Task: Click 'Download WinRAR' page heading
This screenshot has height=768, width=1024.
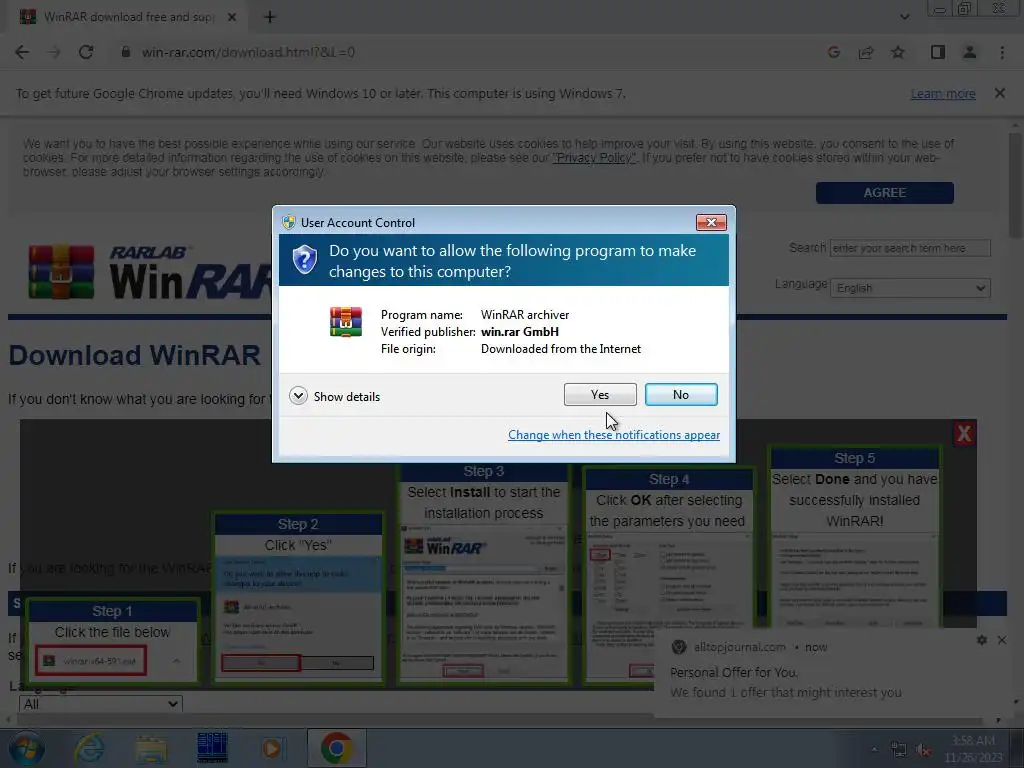Action: [x=135, y=355]
